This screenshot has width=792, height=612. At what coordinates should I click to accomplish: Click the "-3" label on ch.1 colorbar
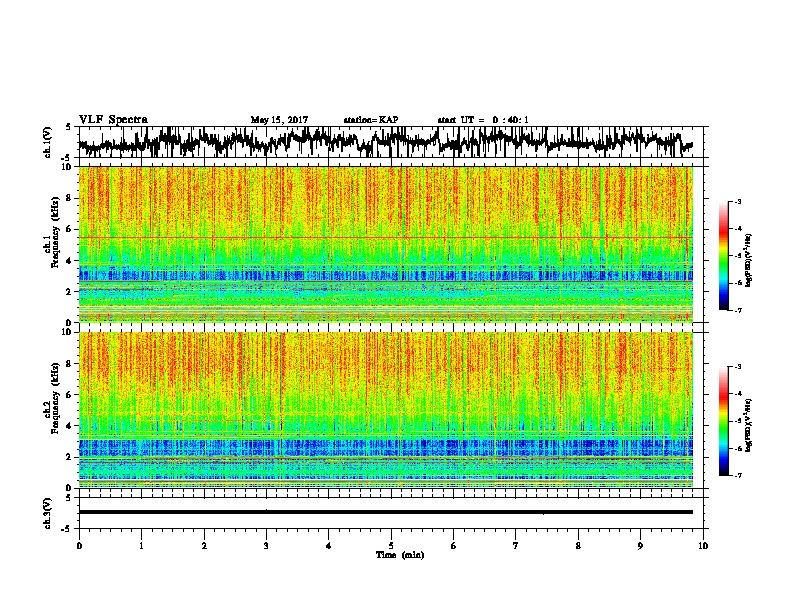point(737,201)
